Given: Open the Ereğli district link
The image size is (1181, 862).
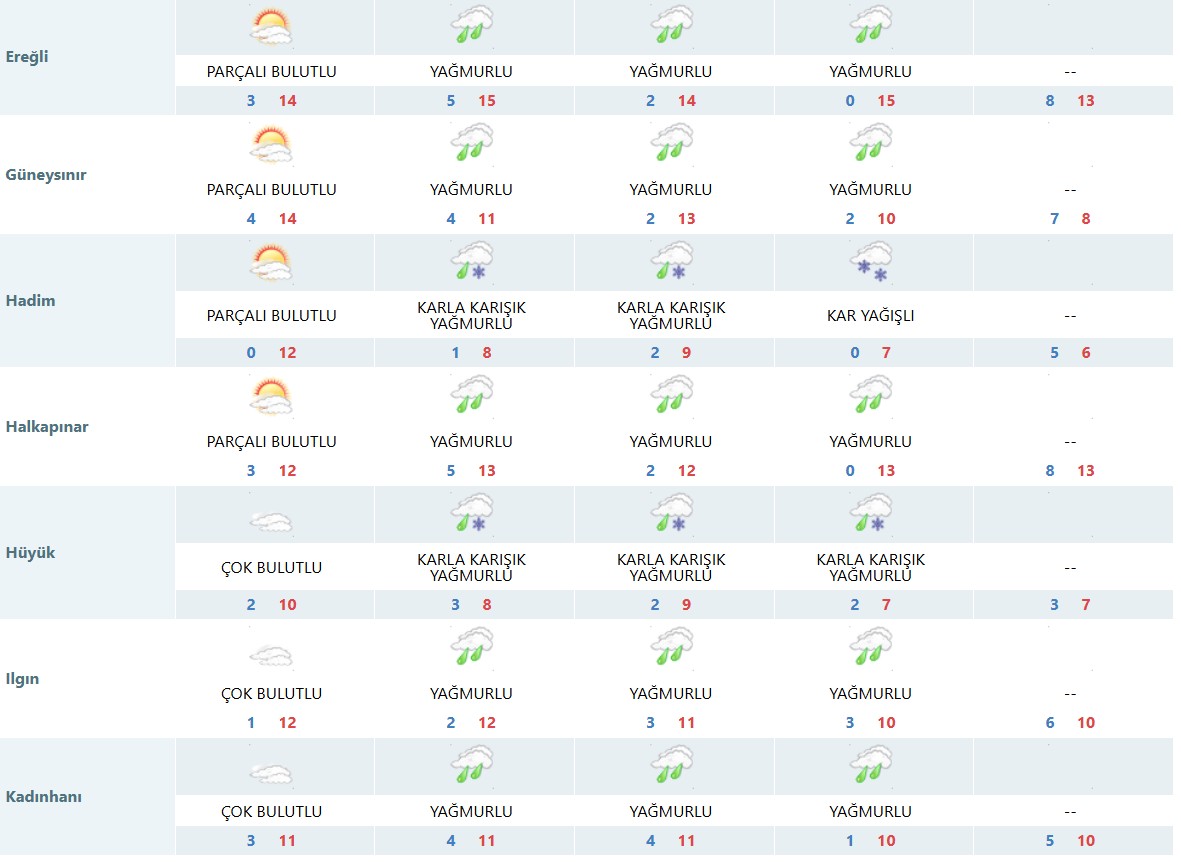Looking at the screenshot, I should click(x=26, y=56).
